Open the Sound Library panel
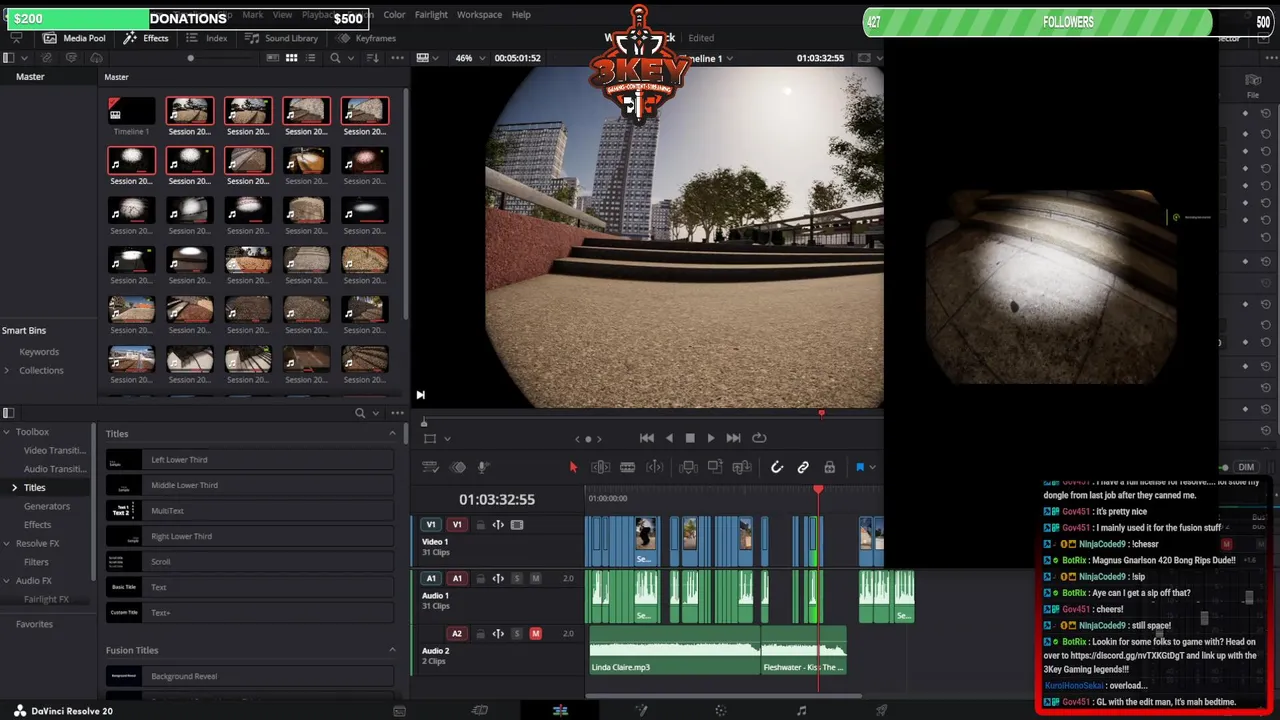This screenshot has height=720, width=1280. tap(281, 38)
